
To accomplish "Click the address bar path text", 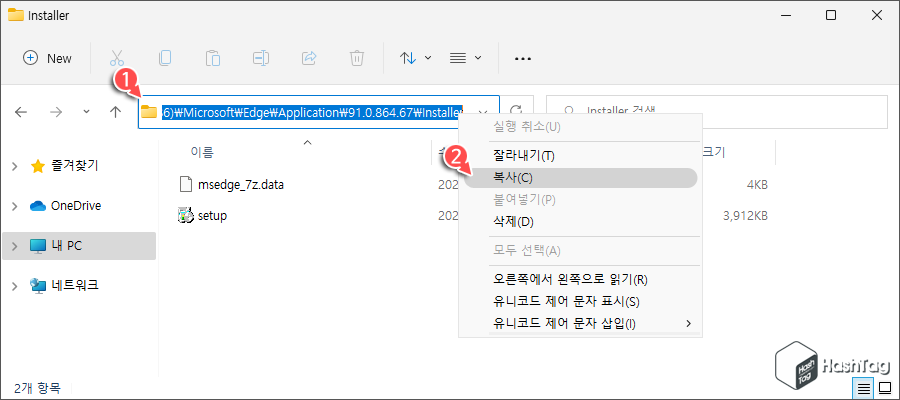I will 312,112.
